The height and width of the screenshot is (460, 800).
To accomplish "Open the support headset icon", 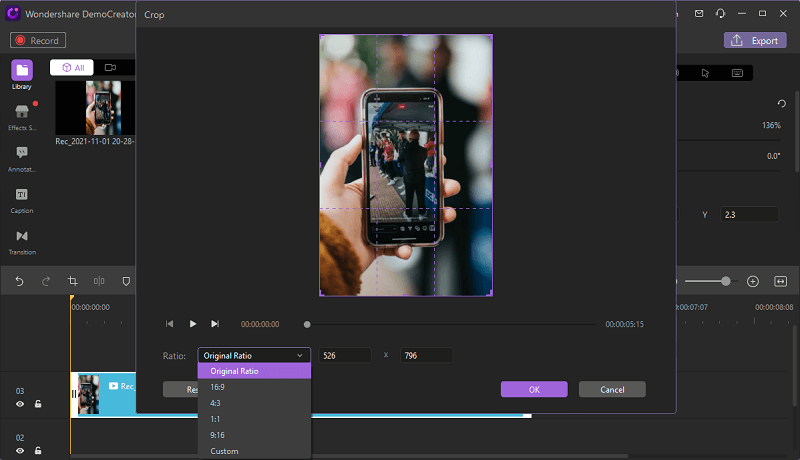I will tap(720, 14).
